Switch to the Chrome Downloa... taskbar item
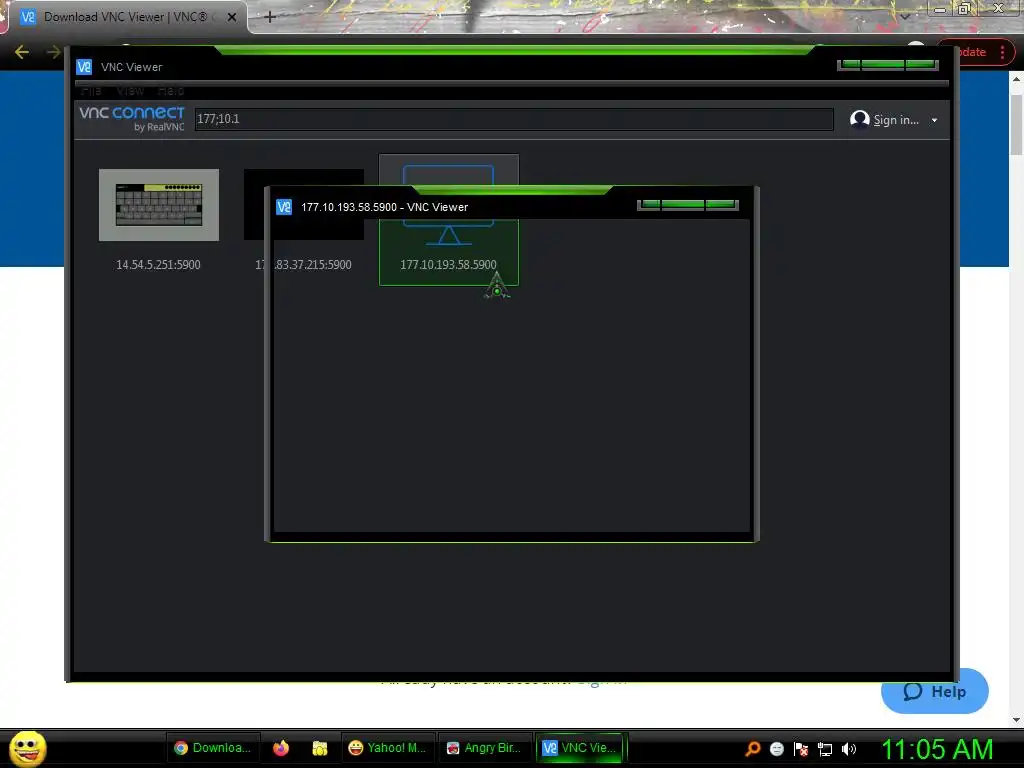The height and width of the screenshot is (768, 1024). point(213,748)
